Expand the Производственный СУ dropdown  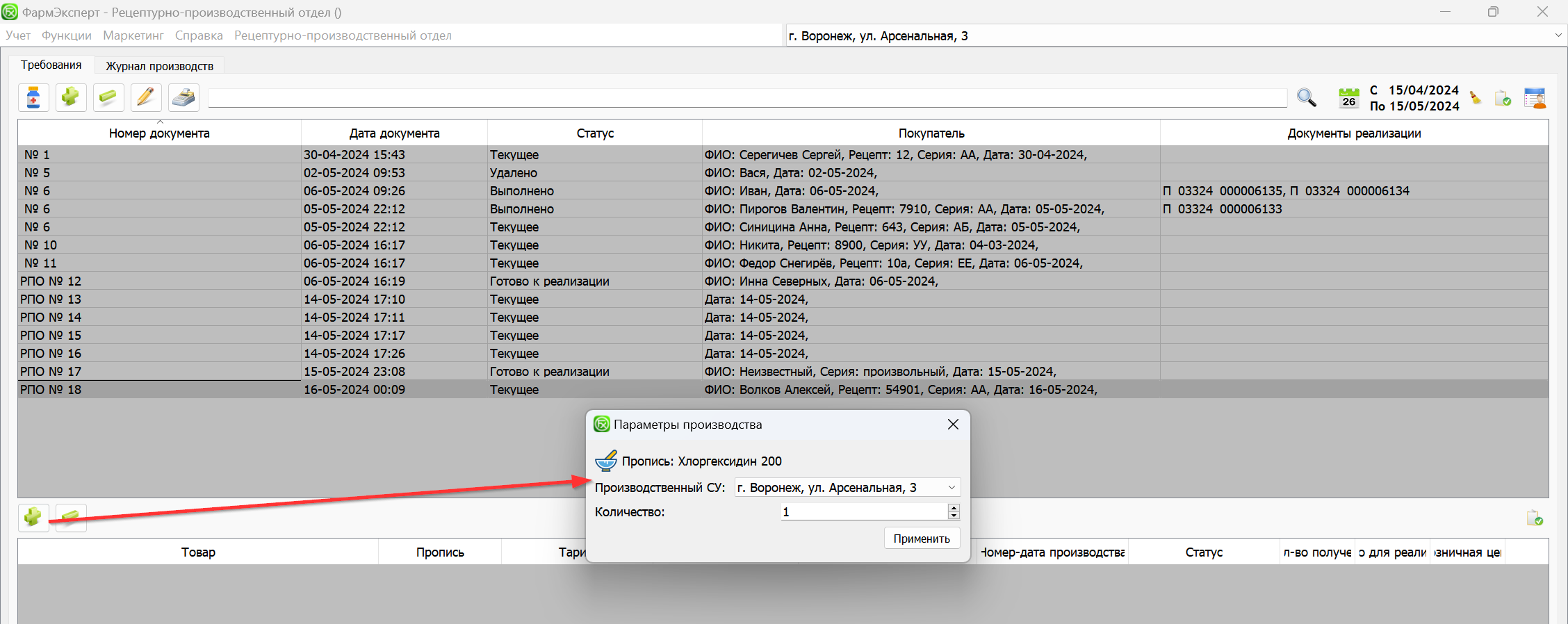tap(952, 488)
